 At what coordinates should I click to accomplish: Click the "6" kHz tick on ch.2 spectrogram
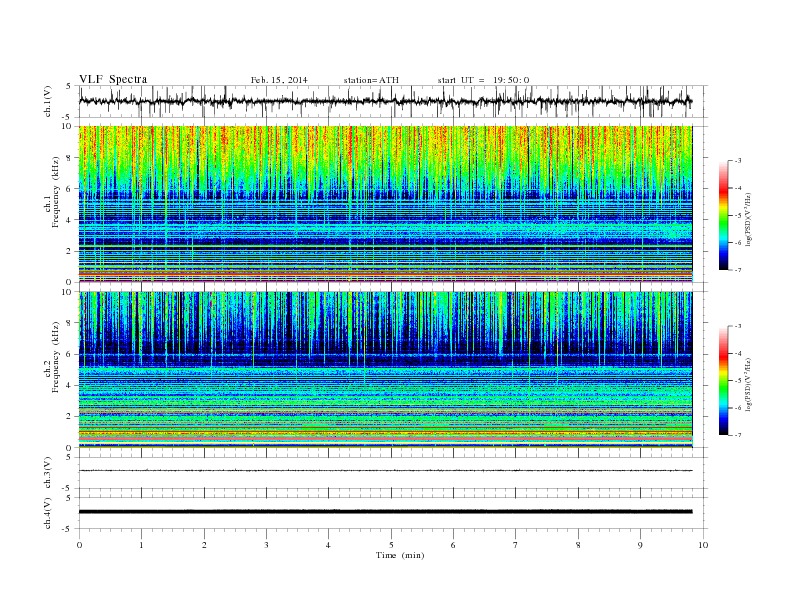point(70,354)
